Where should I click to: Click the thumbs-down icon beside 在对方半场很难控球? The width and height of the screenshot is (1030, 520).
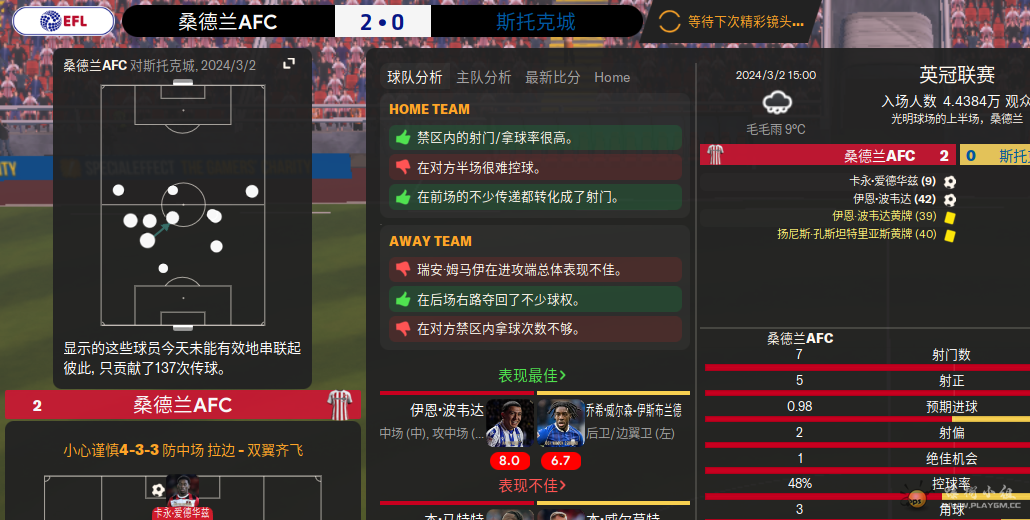click(403, 167)
